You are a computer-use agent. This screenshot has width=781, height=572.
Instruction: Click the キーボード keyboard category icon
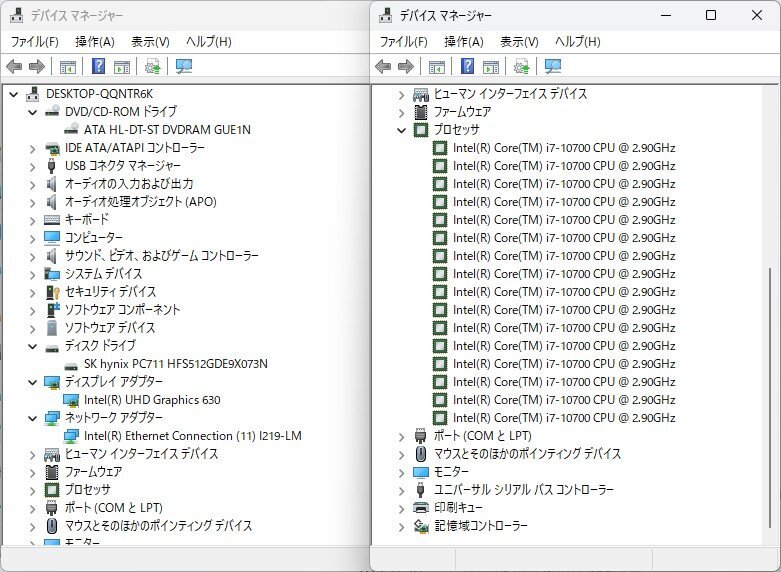(52, 219)
